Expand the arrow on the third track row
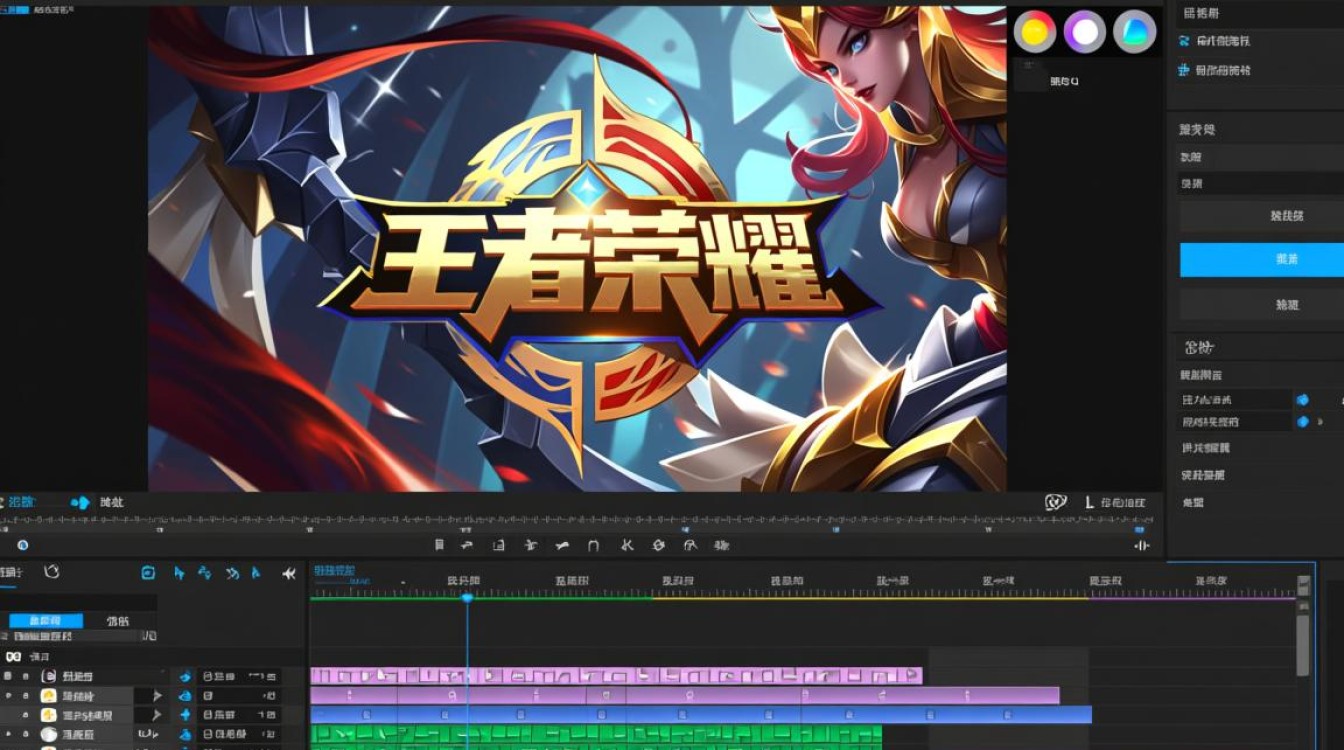Screen dimensions: 1344x750 point(157,715)
